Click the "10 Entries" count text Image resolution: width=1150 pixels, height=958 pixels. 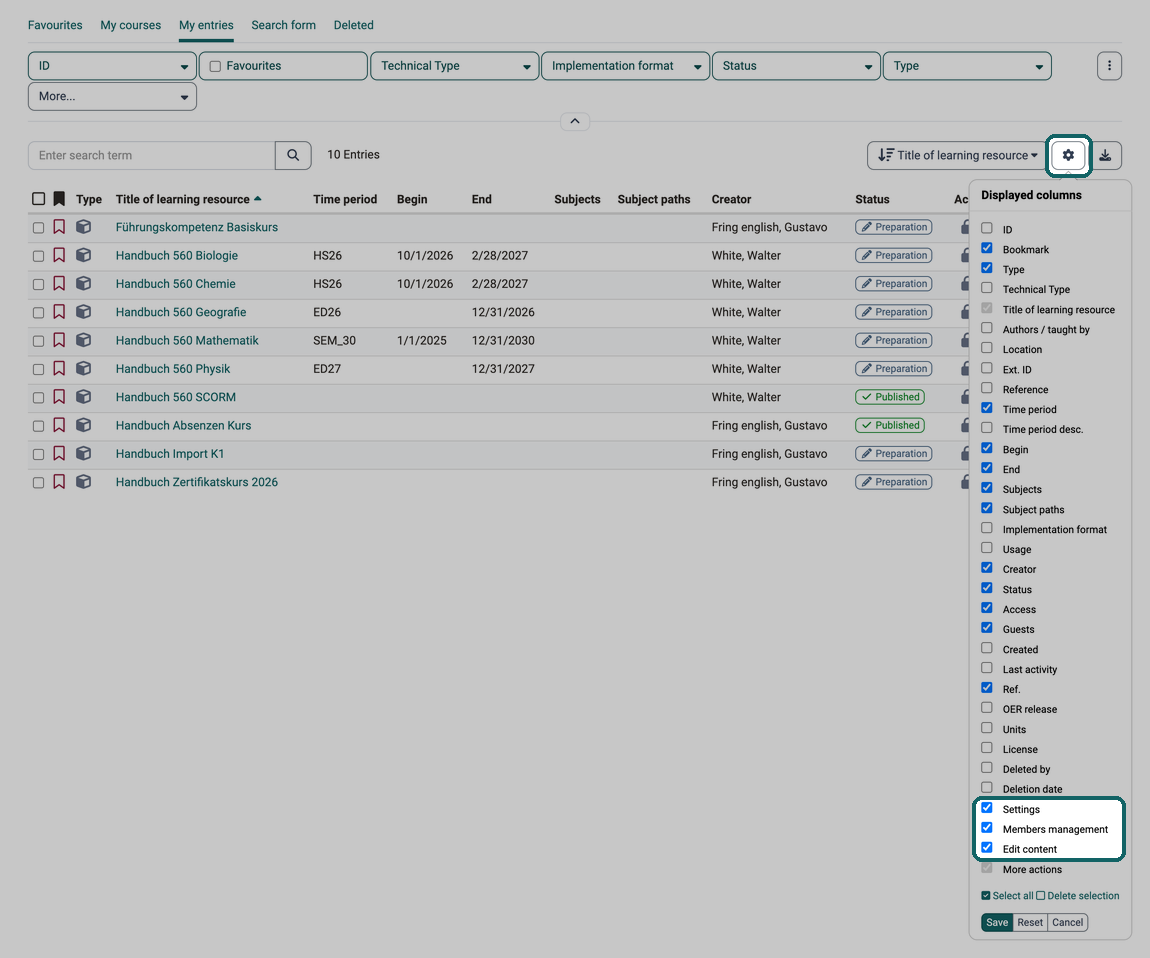(x=354, y=155)
